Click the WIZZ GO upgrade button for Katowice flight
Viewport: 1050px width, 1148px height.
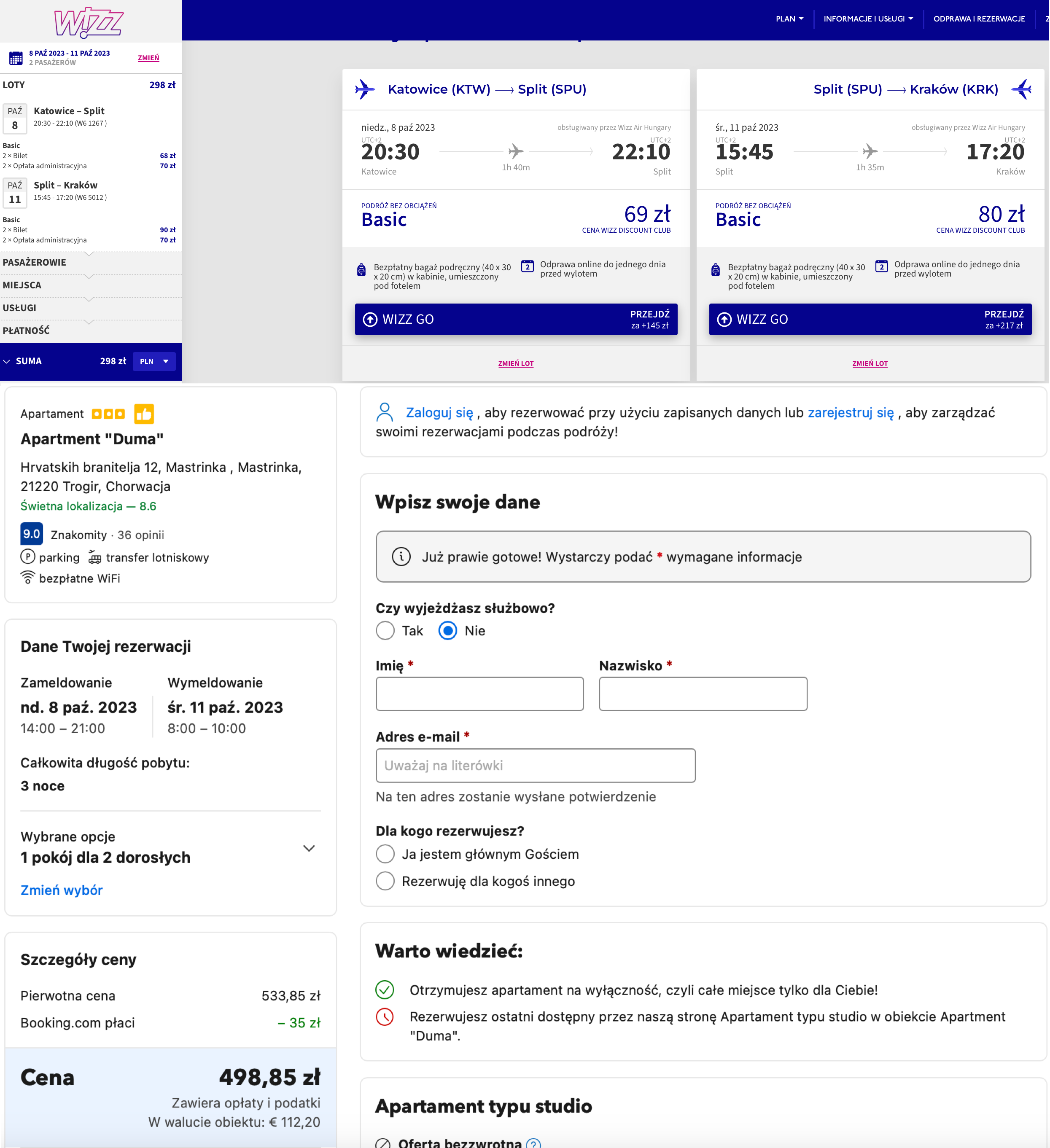tap(516, 320)
